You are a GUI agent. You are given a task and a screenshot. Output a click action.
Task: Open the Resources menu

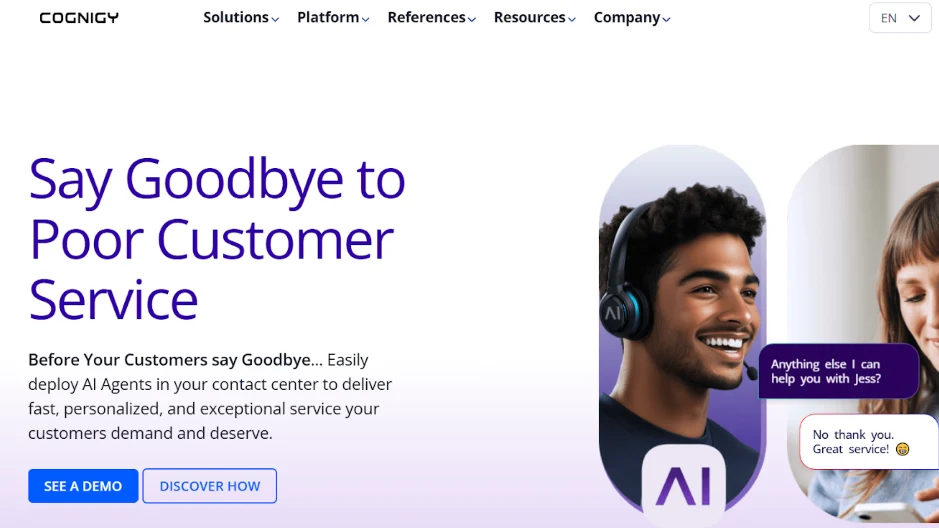pyautogui.click(x=529, y=17)
